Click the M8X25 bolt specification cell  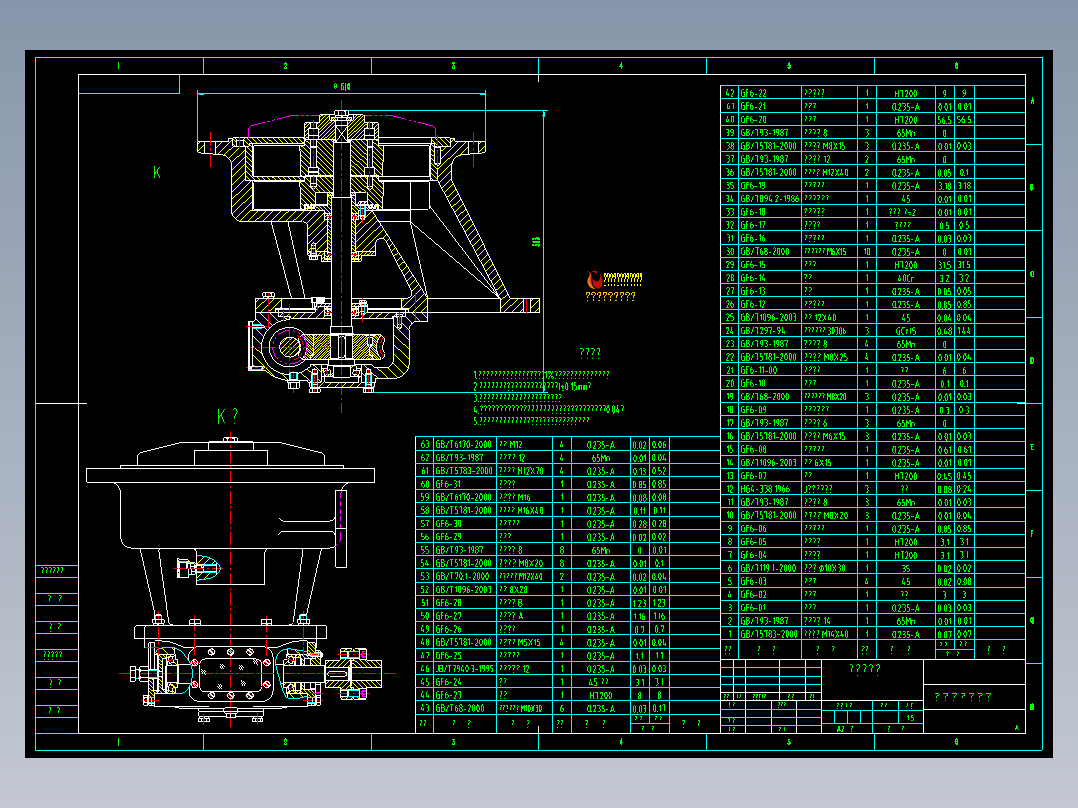pos(829,357)
